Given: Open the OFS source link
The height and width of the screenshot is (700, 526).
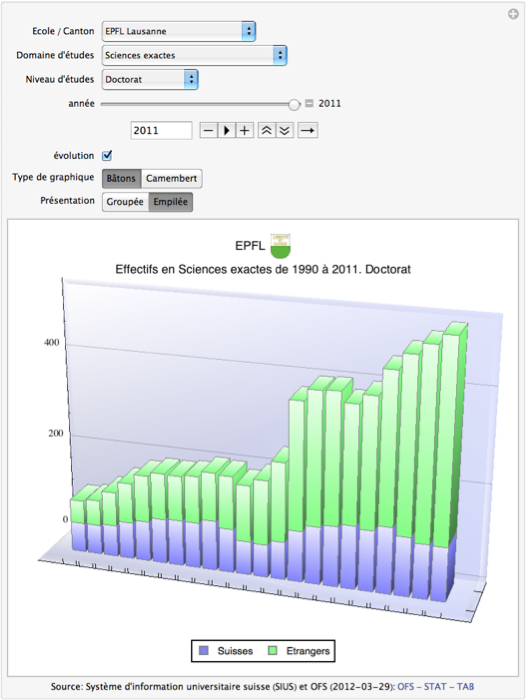Looking at the screenshot, I should click(405, 687).
